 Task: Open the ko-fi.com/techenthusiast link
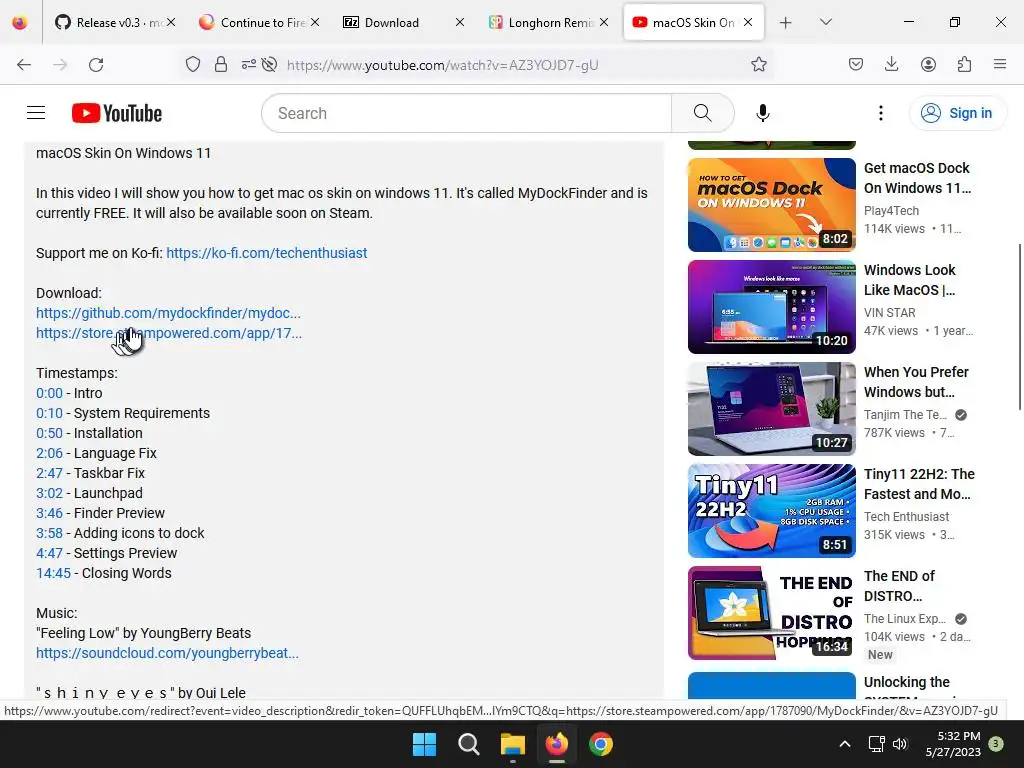coord(266,253)
